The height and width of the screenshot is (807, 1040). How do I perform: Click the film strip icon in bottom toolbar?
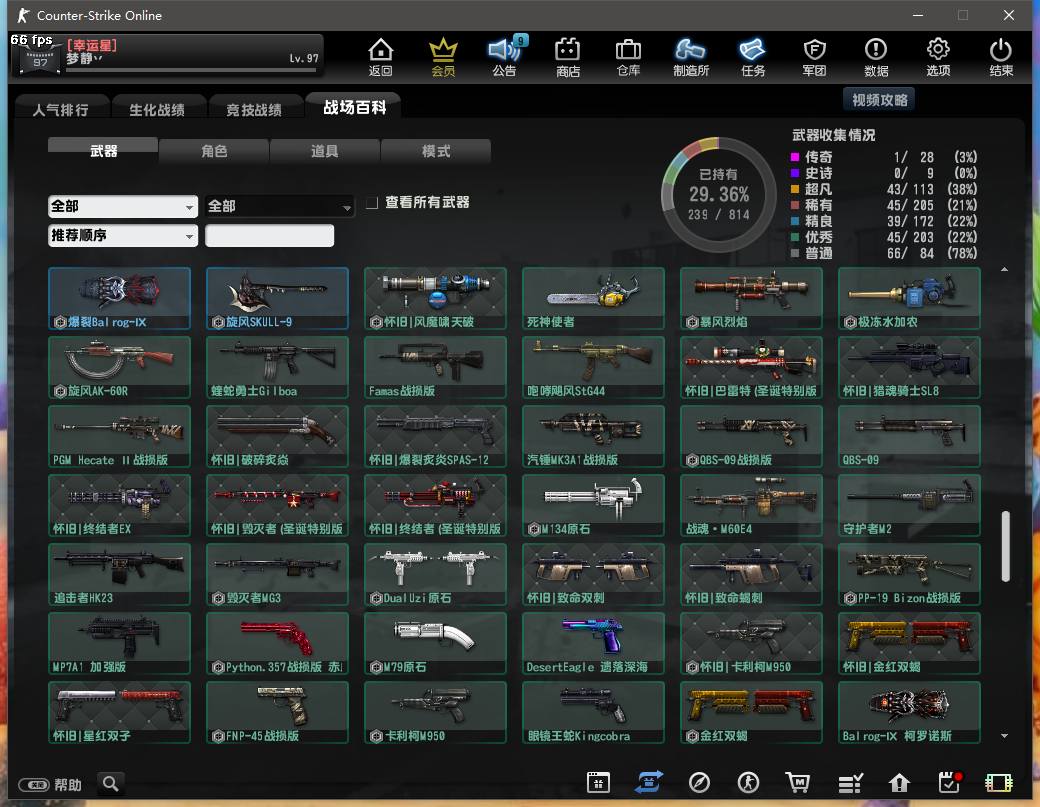pyautogui.click(x=999, y=783)
